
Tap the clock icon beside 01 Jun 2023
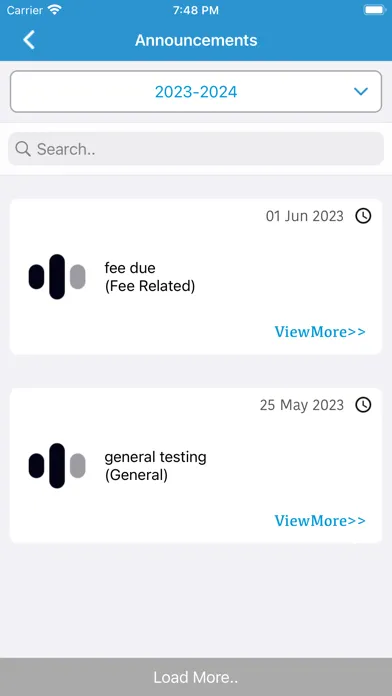(363, 216)
